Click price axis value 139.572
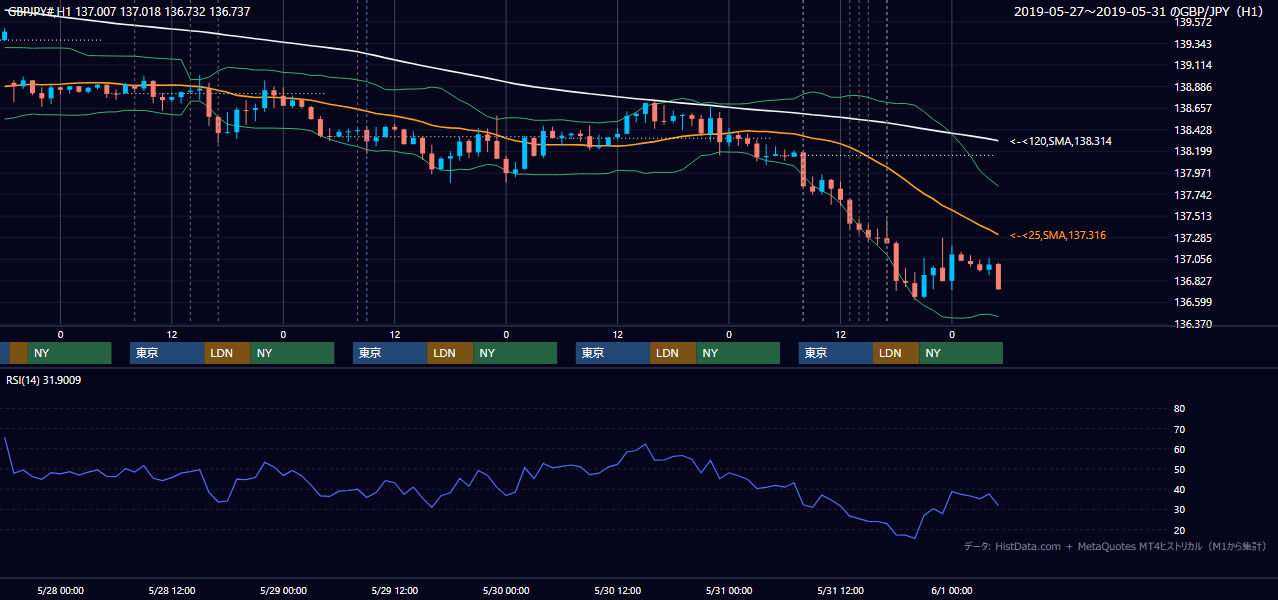The height and width of the screenshot is (600, 1278). [1193, 22]
